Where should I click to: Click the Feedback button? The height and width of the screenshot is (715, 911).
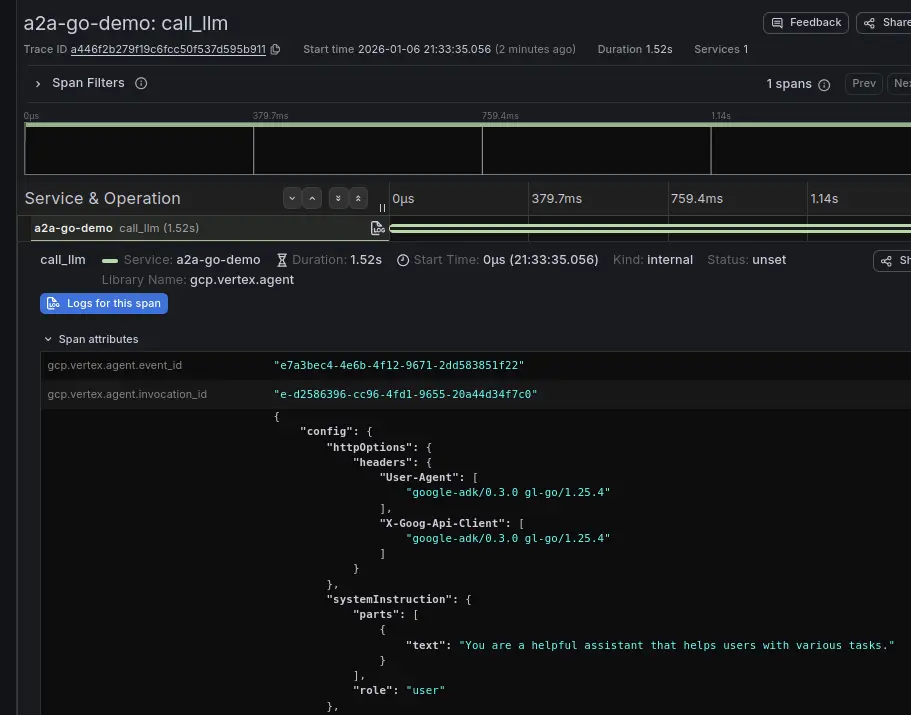[806, 23]
